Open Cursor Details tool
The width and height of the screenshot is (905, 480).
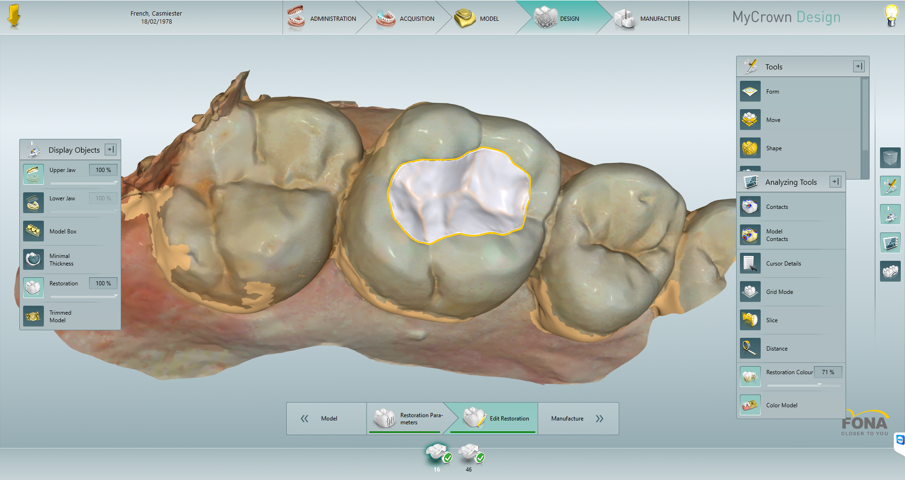[750, 264]
